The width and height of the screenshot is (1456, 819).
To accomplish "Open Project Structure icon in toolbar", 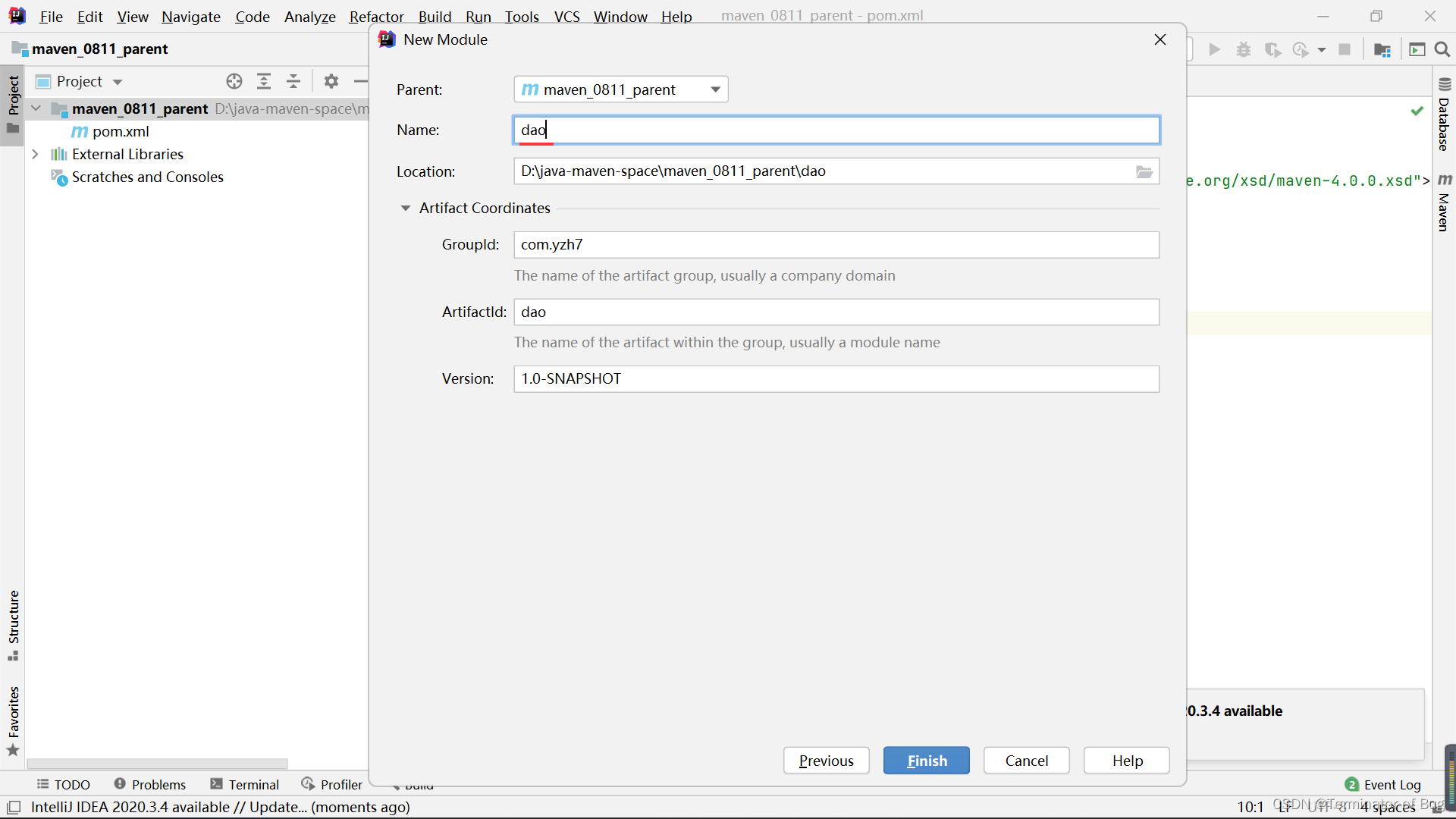I will [x=1382, y=49].
